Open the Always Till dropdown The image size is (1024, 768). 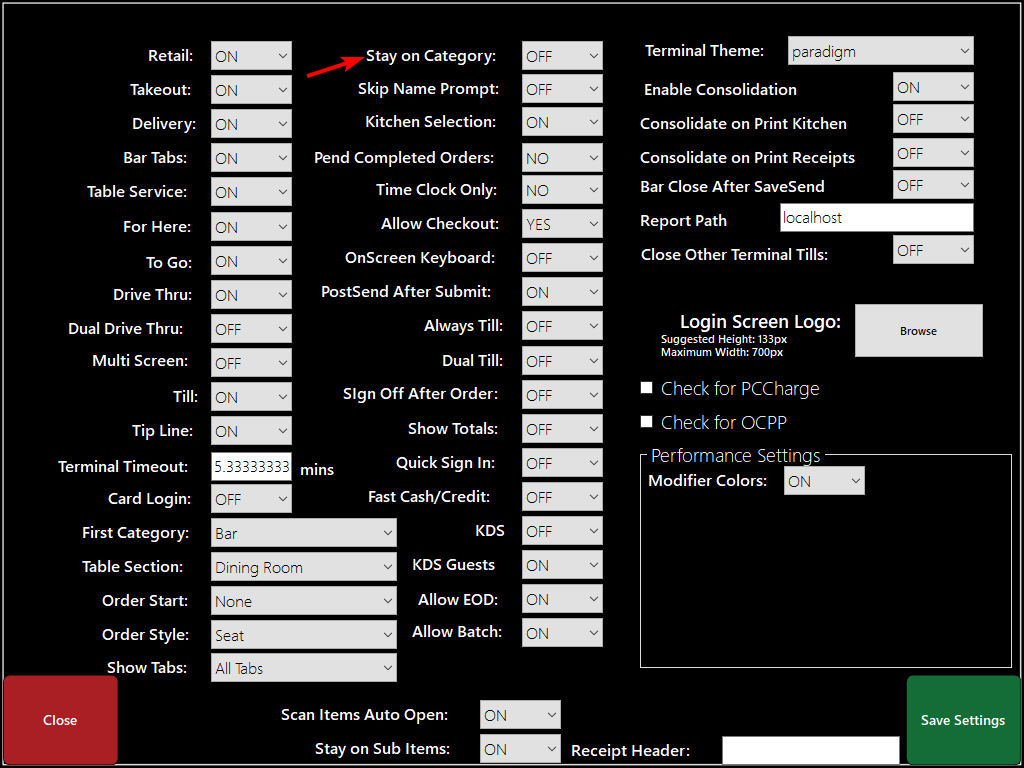562,326
